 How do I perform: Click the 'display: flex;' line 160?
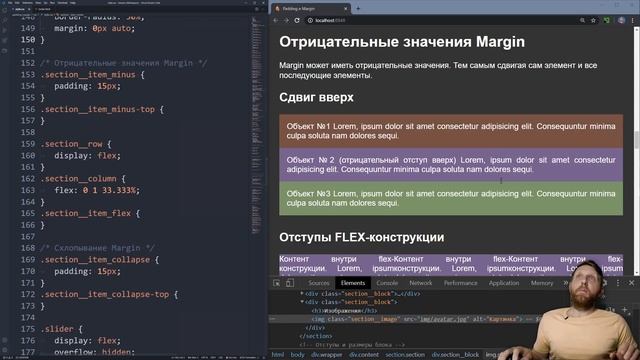point(87,156)
